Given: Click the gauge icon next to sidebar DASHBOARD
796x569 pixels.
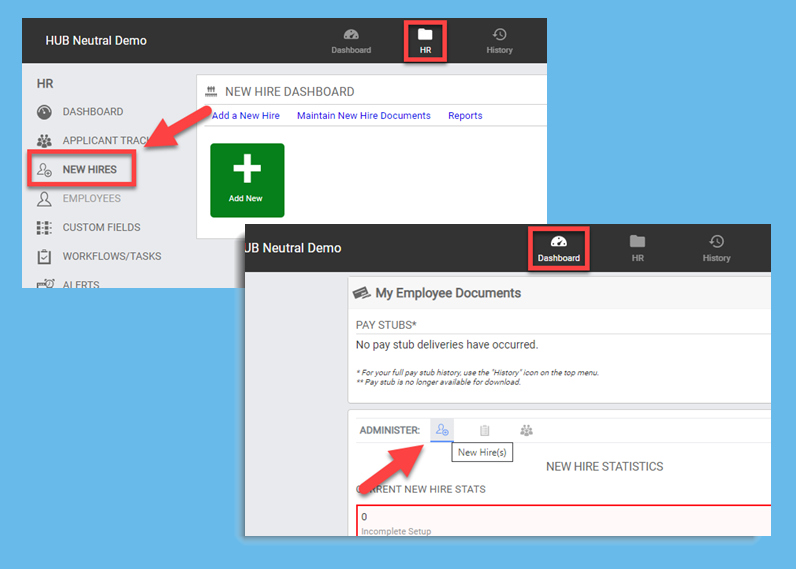Looking at the screenshot, I should click(44, 112).
